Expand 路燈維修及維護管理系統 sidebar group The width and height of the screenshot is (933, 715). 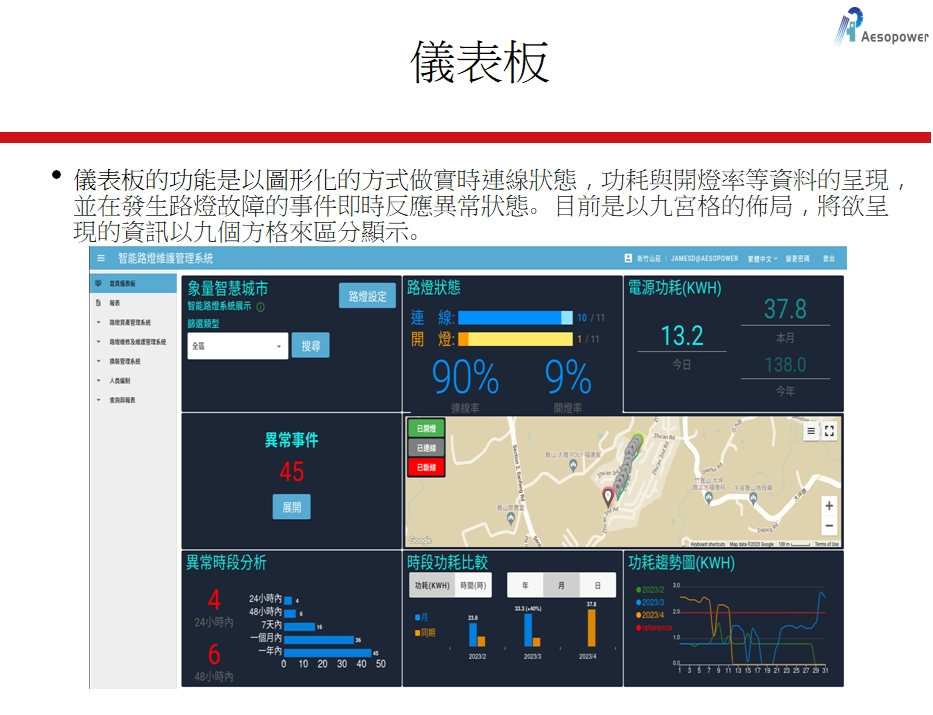click(x=131, y=342)
